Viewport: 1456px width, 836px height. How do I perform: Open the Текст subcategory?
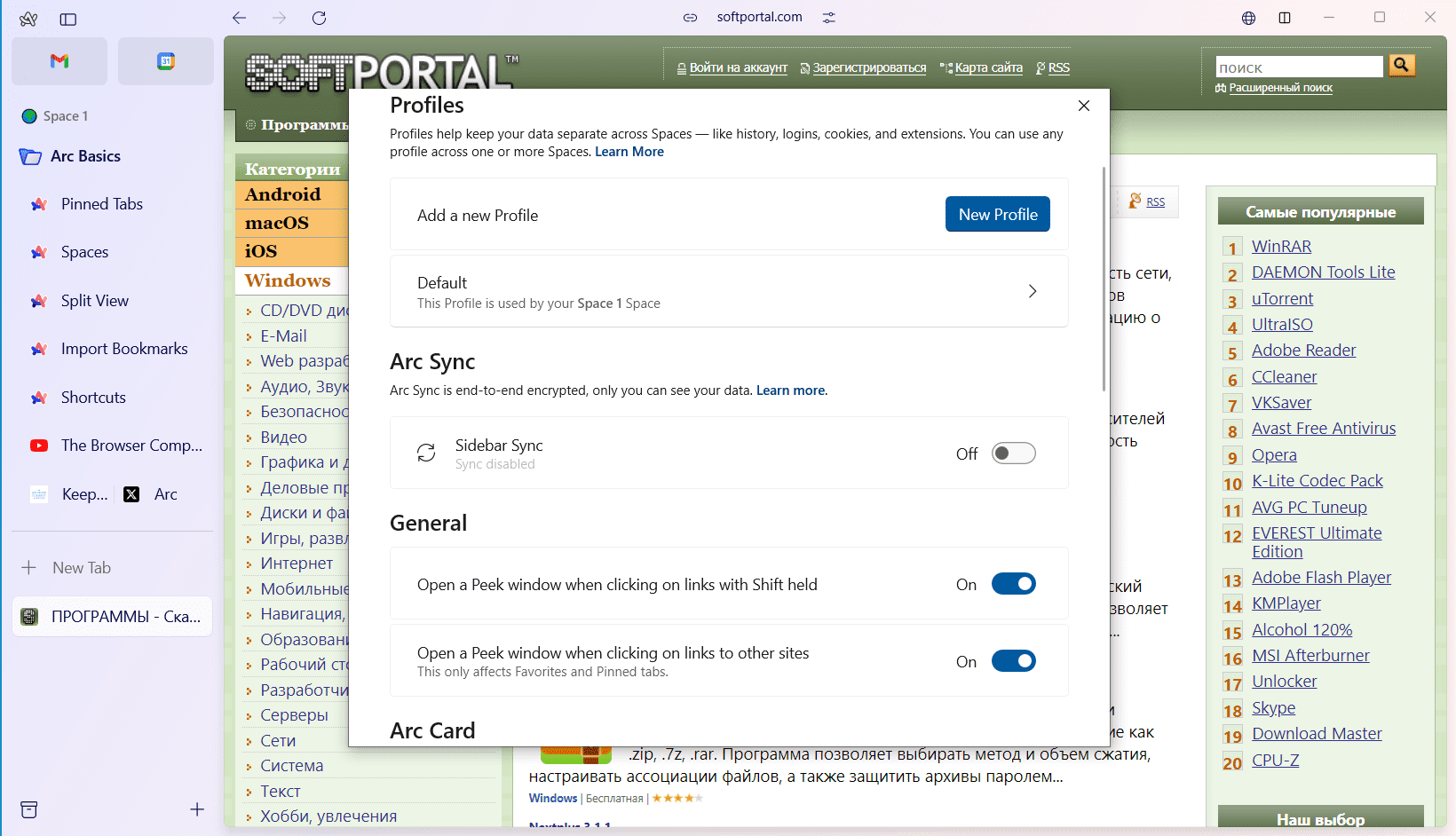click(x=281, y=792)
